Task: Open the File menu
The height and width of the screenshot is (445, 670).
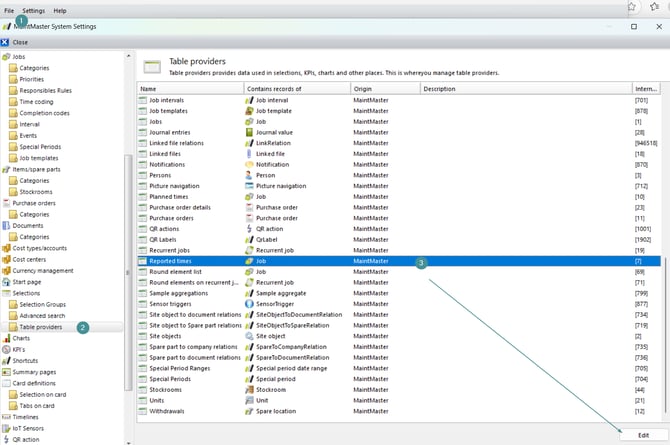Action: pyautogui.click(x=9, y=10)
